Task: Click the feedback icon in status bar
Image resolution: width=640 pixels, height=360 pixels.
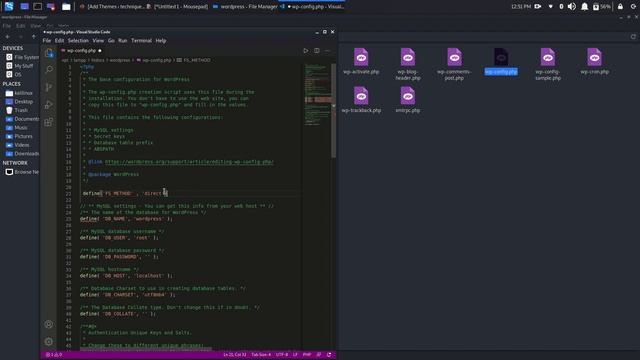Action: pos(319,355)
